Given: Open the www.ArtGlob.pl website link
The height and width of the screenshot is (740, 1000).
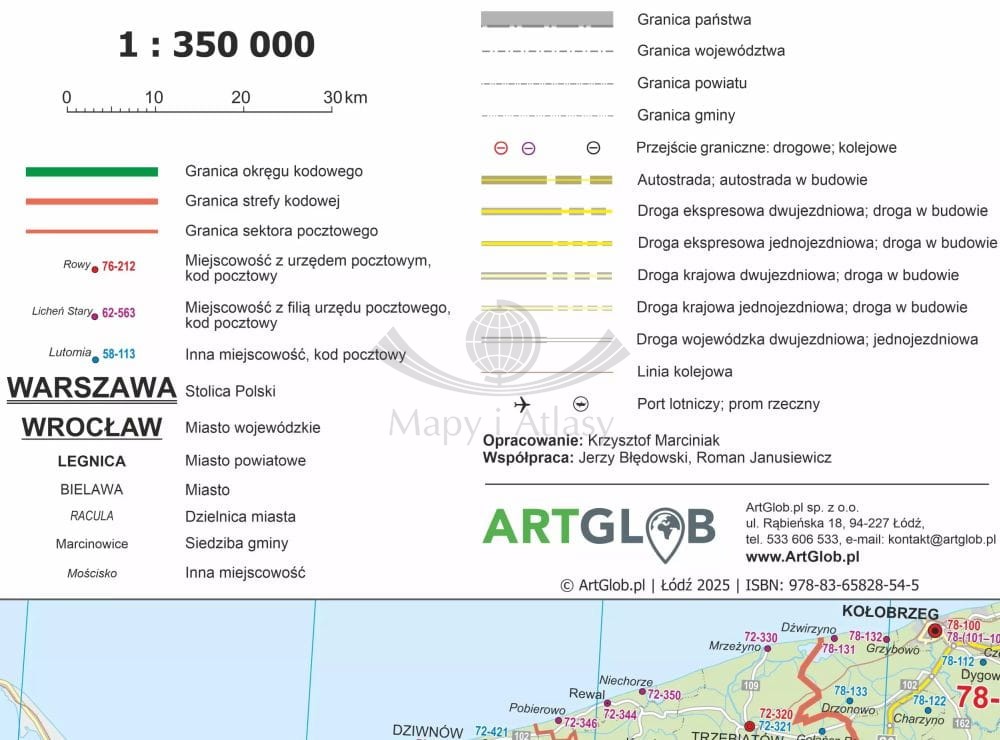Looking at the screenshot, I should tap(802, 556).
